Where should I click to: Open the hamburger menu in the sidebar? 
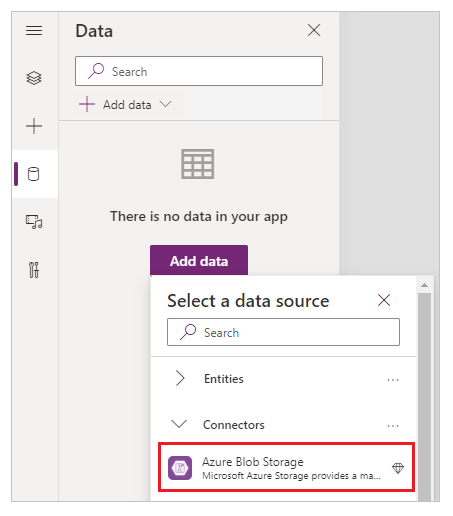tap(34, 31)
